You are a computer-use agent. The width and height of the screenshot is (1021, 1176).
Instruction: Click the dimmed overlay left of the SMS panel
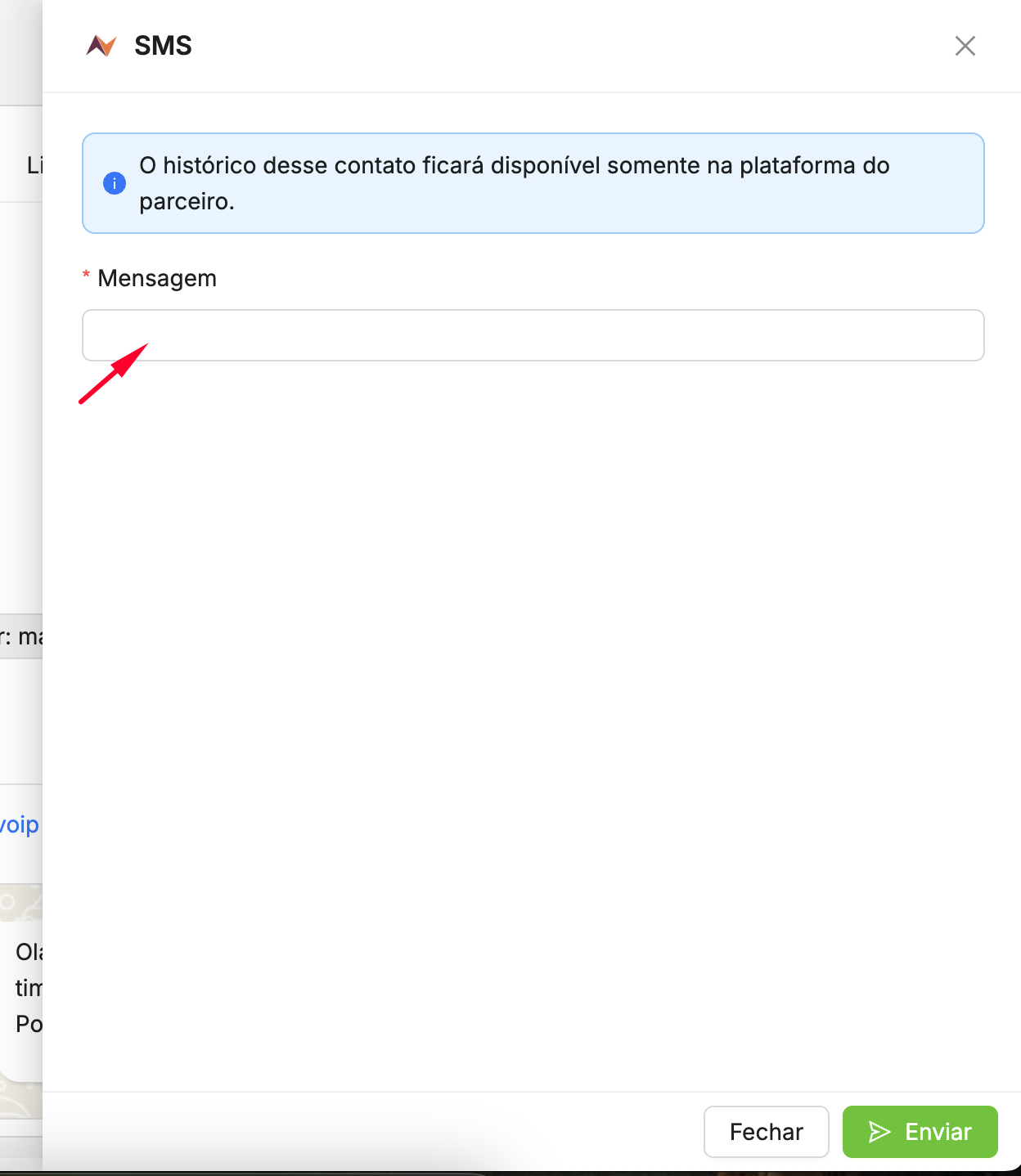coord(20,409)
